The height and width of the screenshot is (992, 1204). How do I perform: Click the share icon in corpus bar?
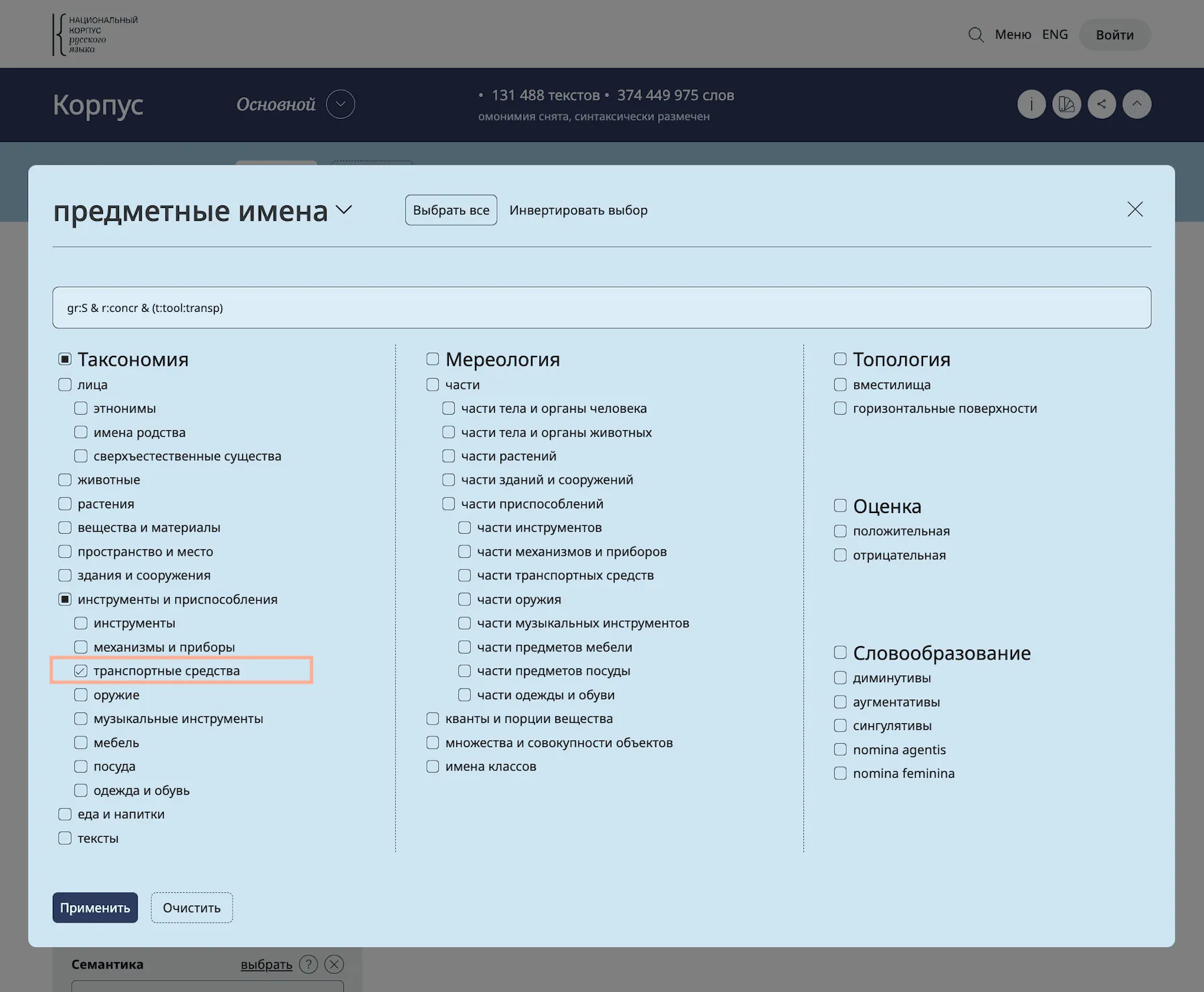1102,104
